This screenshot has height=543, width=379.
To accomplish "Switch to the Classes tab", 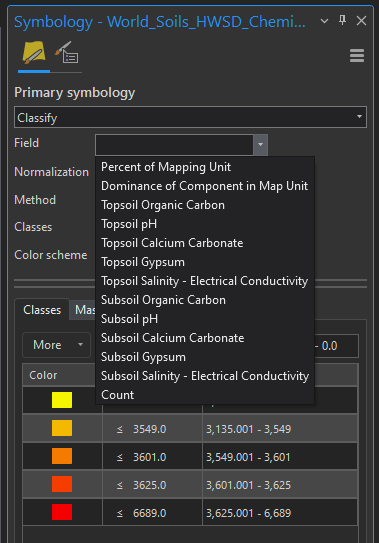I will (42, 310).
